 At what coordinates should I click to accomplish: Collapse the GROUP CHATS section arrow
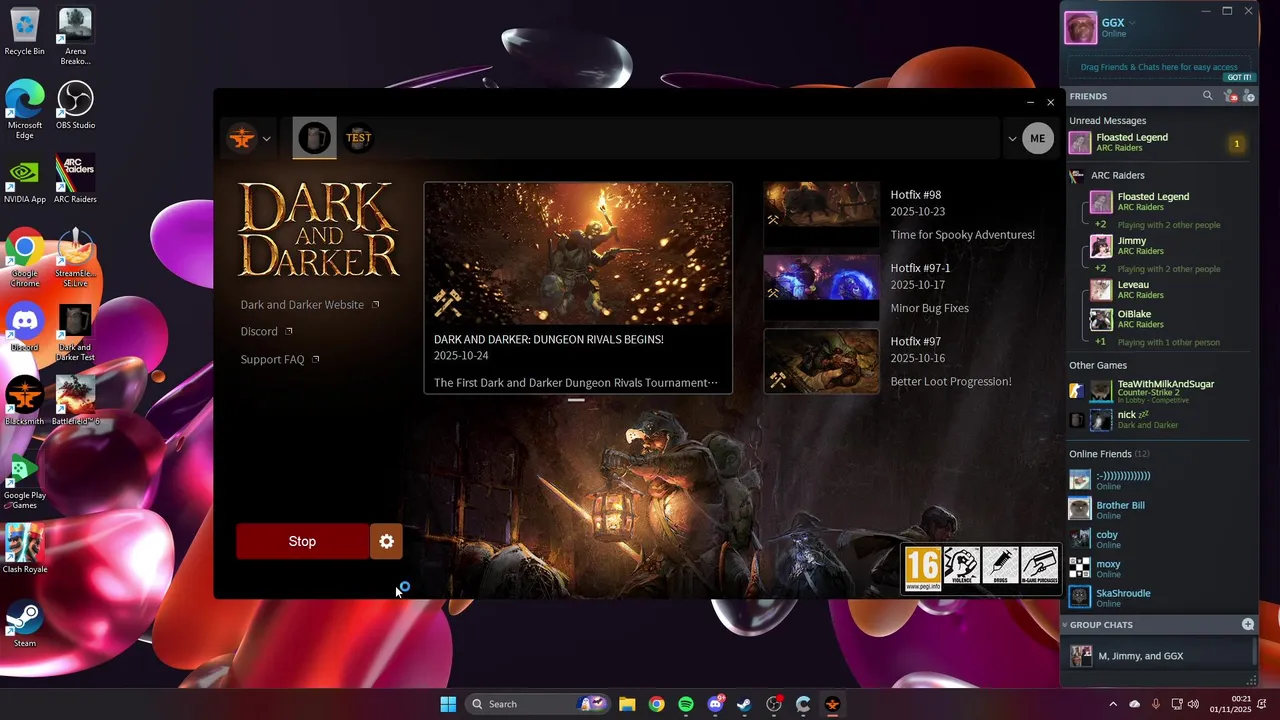[x=1065, y=624]
